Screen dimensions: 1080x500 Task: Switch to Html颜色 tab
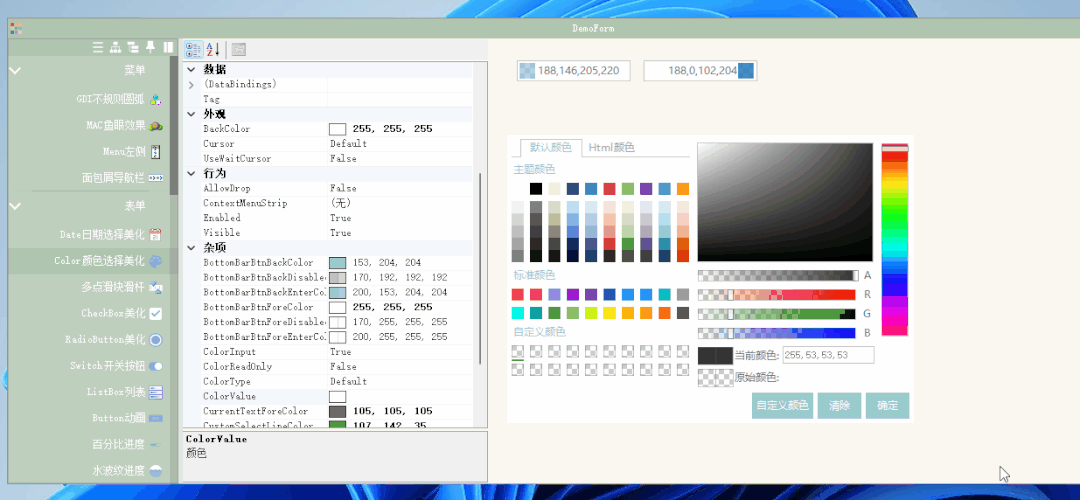coord(612,147)
